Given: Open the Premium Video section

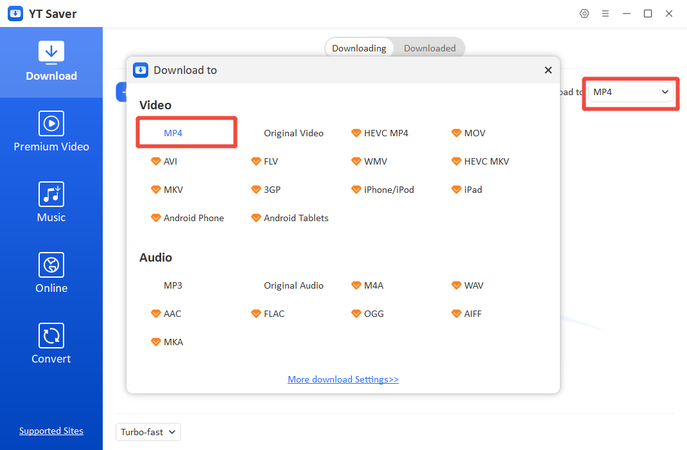Looking at the screenshot, I should (51, 131).
